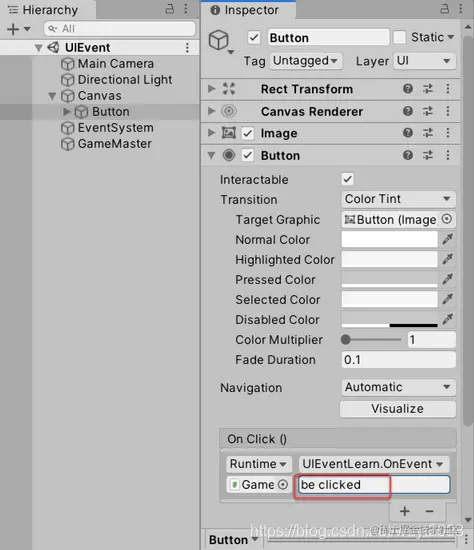Collapse the Canvas object in Hierarchy

coord(52,96)
